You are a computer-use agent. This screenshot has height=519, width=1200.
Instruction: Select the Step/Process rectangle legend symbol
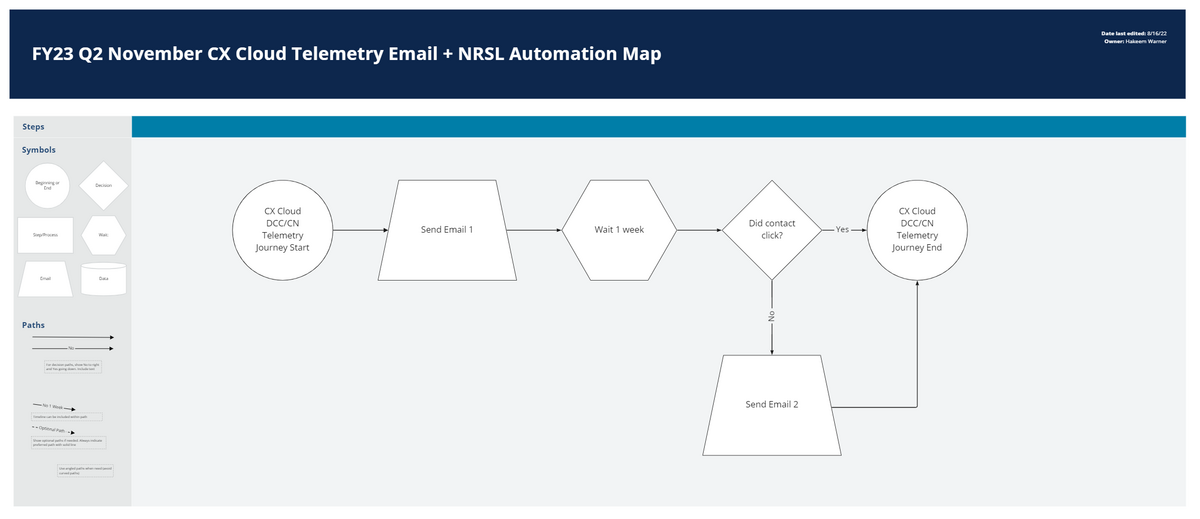pyautogui.click(x=45, y=235)
